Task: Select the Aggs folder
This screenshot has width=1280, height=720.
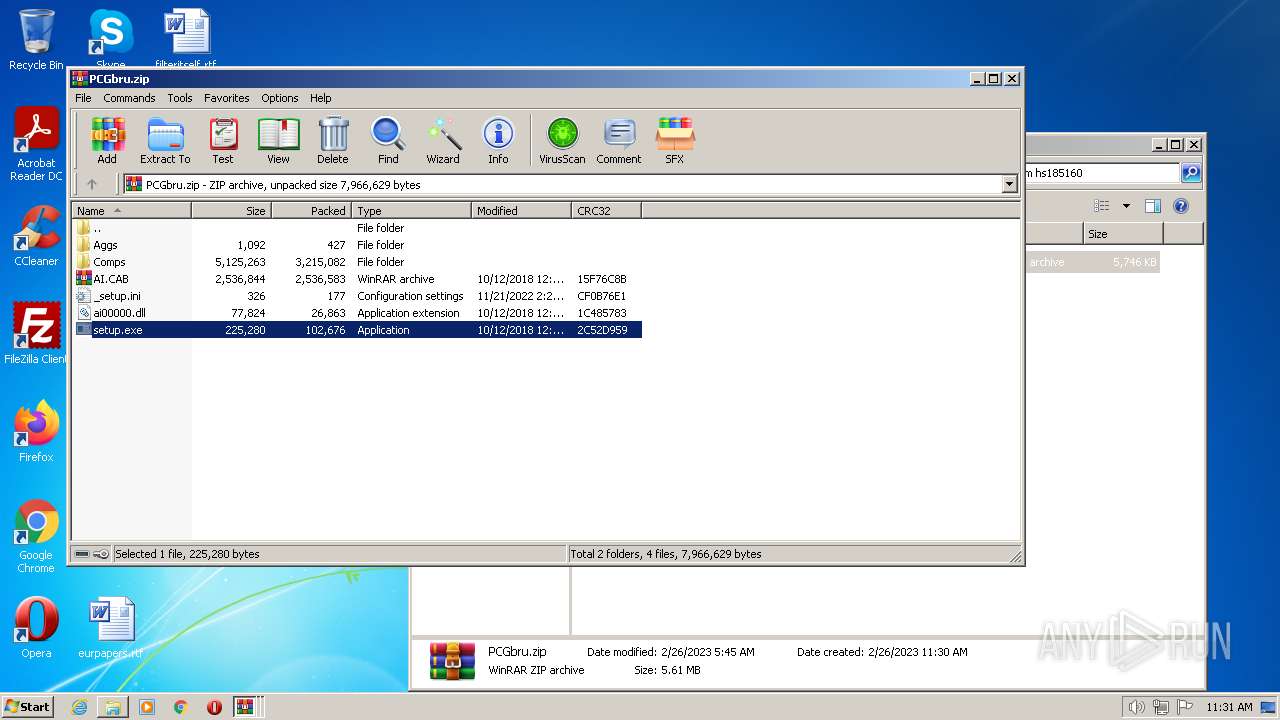Action: coord(357,245)
